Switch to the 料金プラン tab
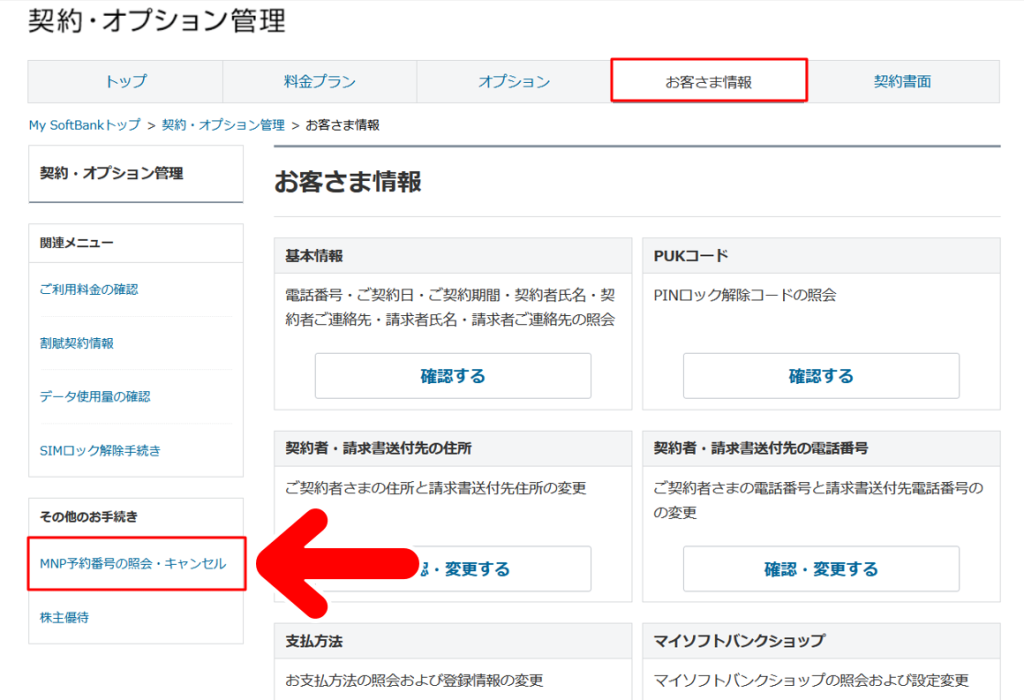The height and width of the screenshot is (700, 1024). click(319, 82)
